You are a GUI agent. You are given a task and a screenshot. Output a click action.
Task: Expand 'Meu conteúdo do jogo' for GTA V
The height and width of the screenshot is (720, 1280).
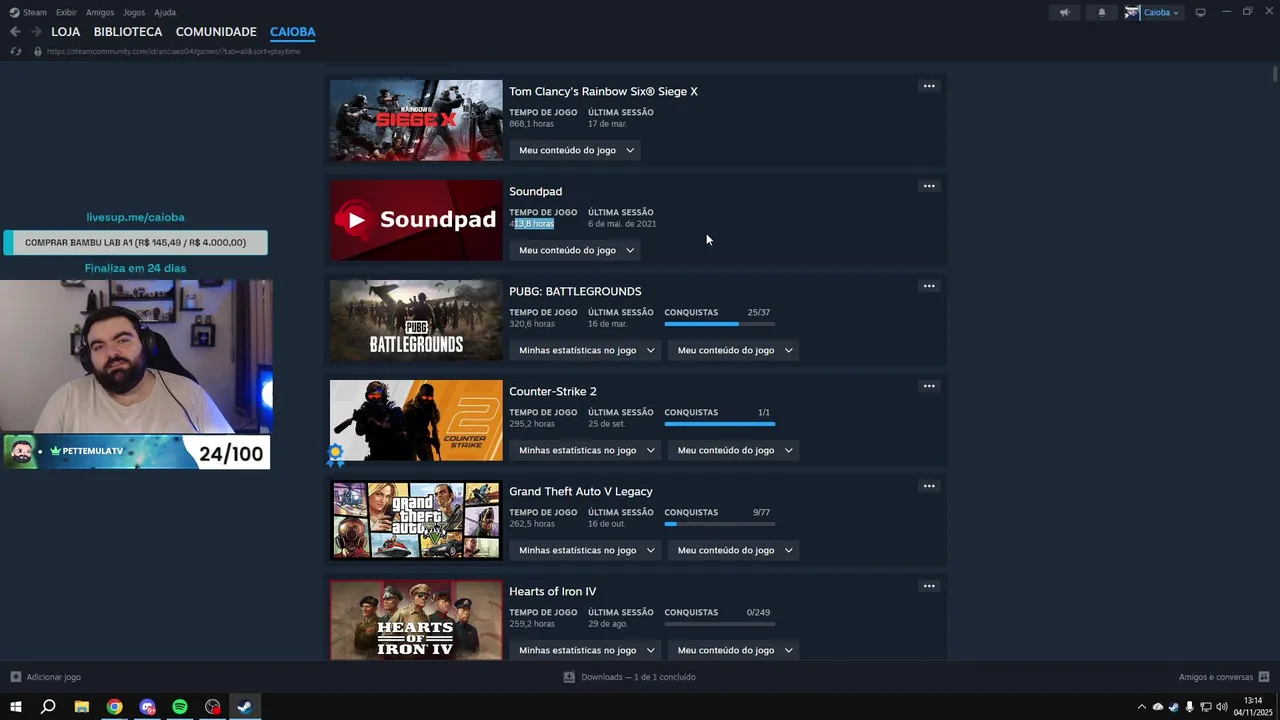point(733,550)
